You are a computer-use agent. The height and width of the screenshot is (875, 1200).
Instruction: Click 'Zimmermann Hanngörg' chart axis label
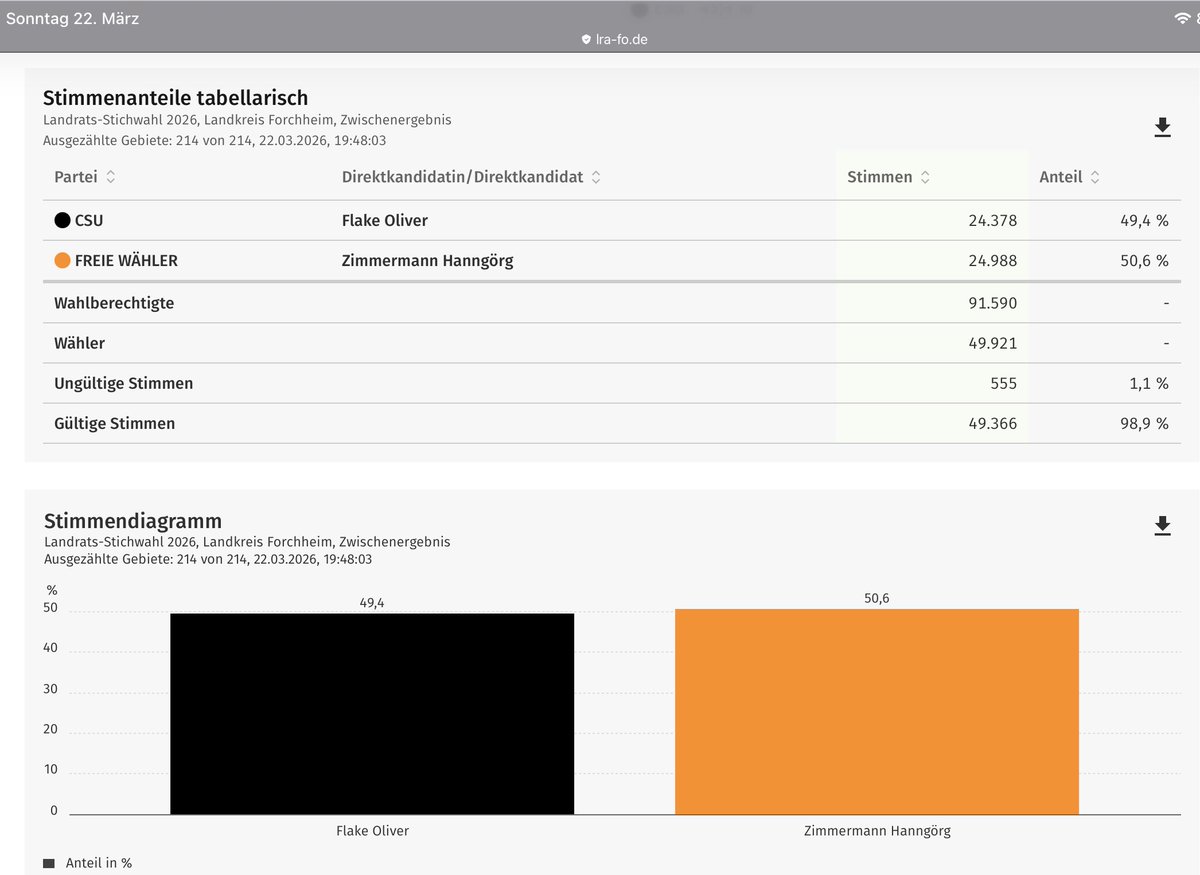(877, 831)
